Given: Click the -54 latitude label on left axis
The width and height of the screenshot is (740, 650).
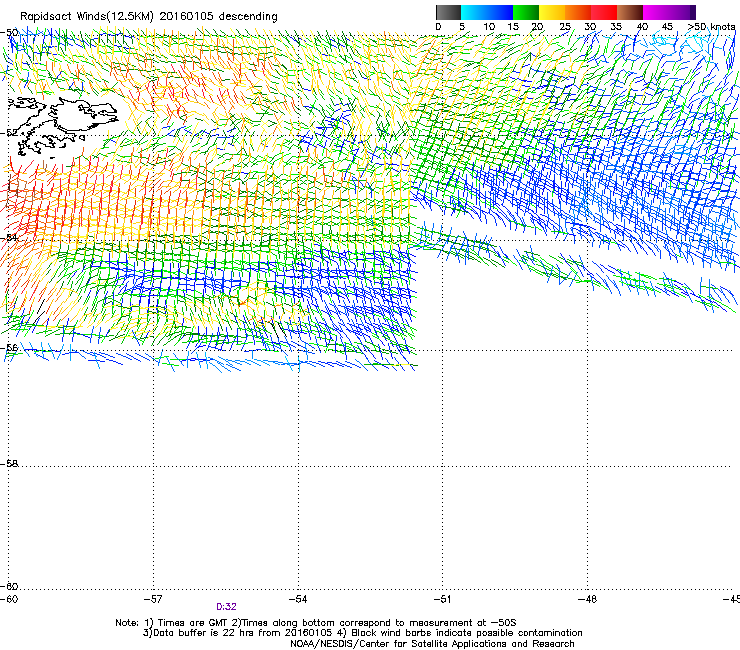Looking at the screenshot, I should coord(9,237).
